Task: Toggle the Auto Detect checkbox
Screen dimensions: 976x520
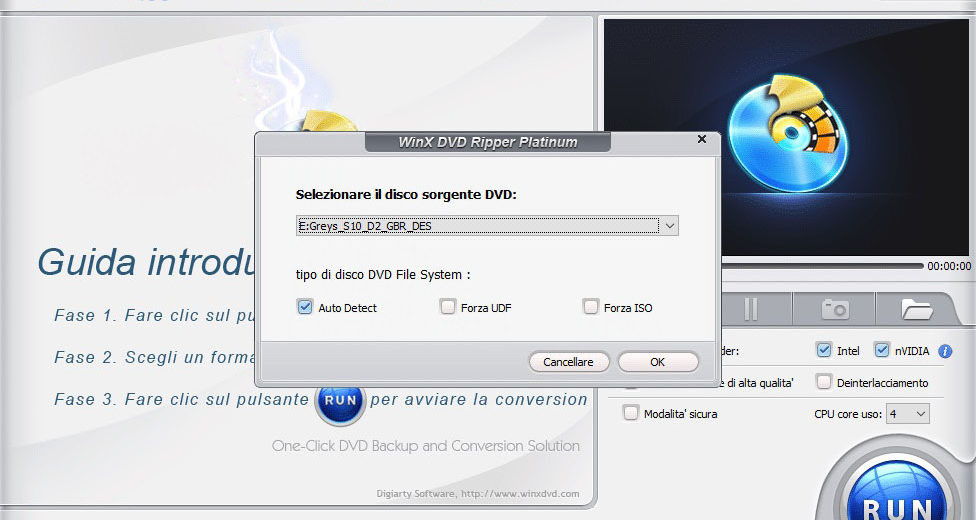Action: tap(305, 307)
